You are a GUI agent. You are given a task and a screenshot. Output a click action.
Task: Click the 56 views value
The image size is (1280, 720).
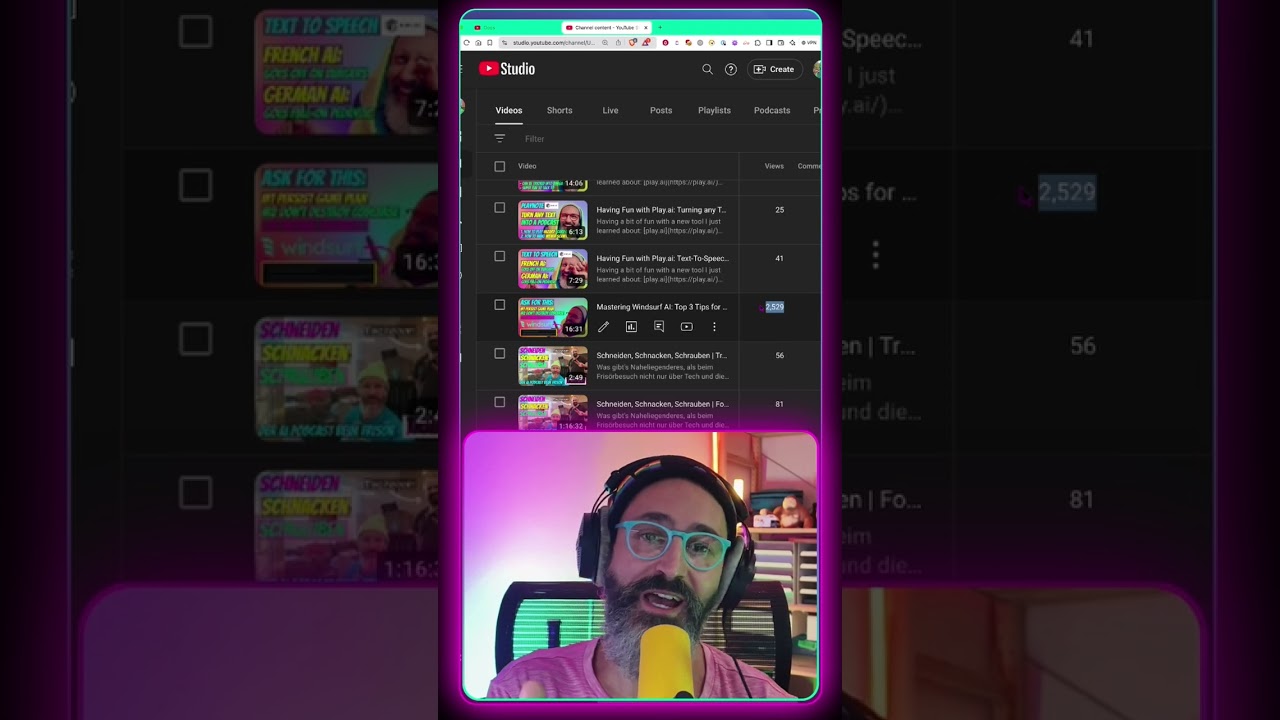tap(779, 355)
